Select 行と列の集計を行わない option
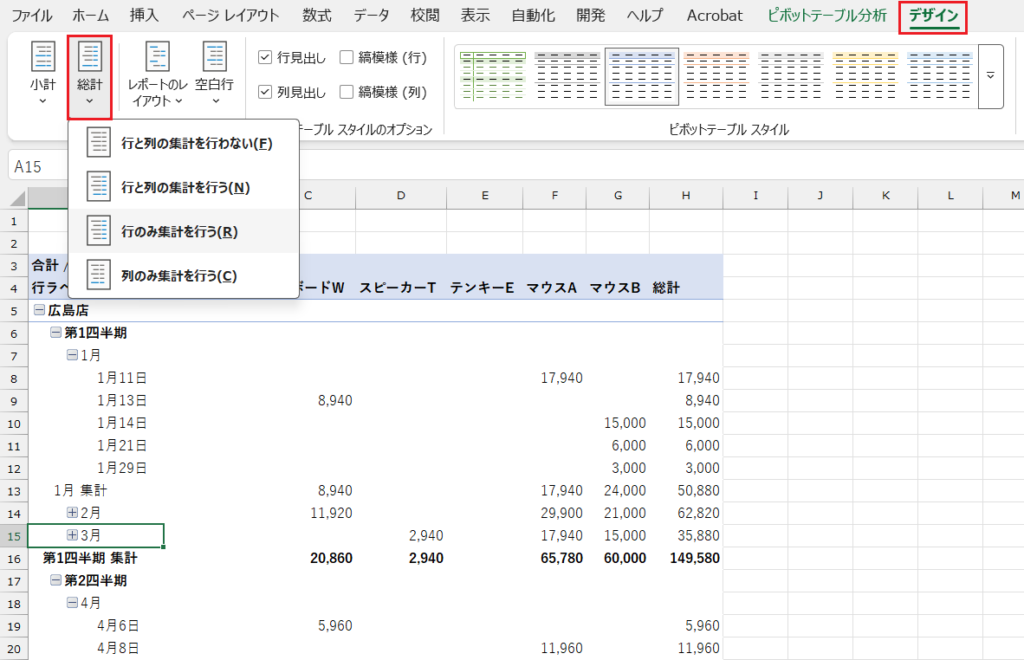1024x660 pixels. [195, 143]
